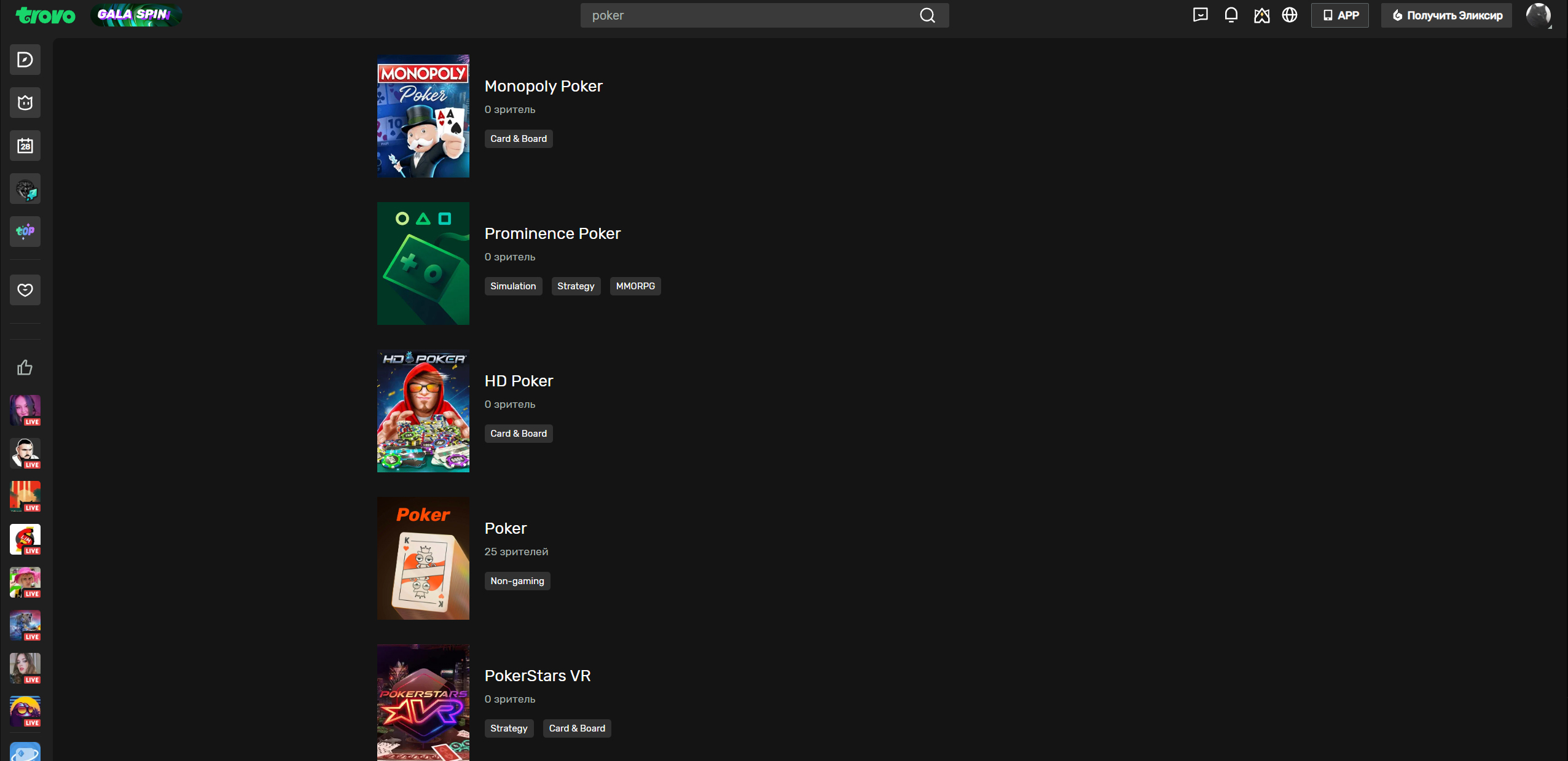
Task: Click the thumbs-up recommended icon
Action: (x=25, y=367)
